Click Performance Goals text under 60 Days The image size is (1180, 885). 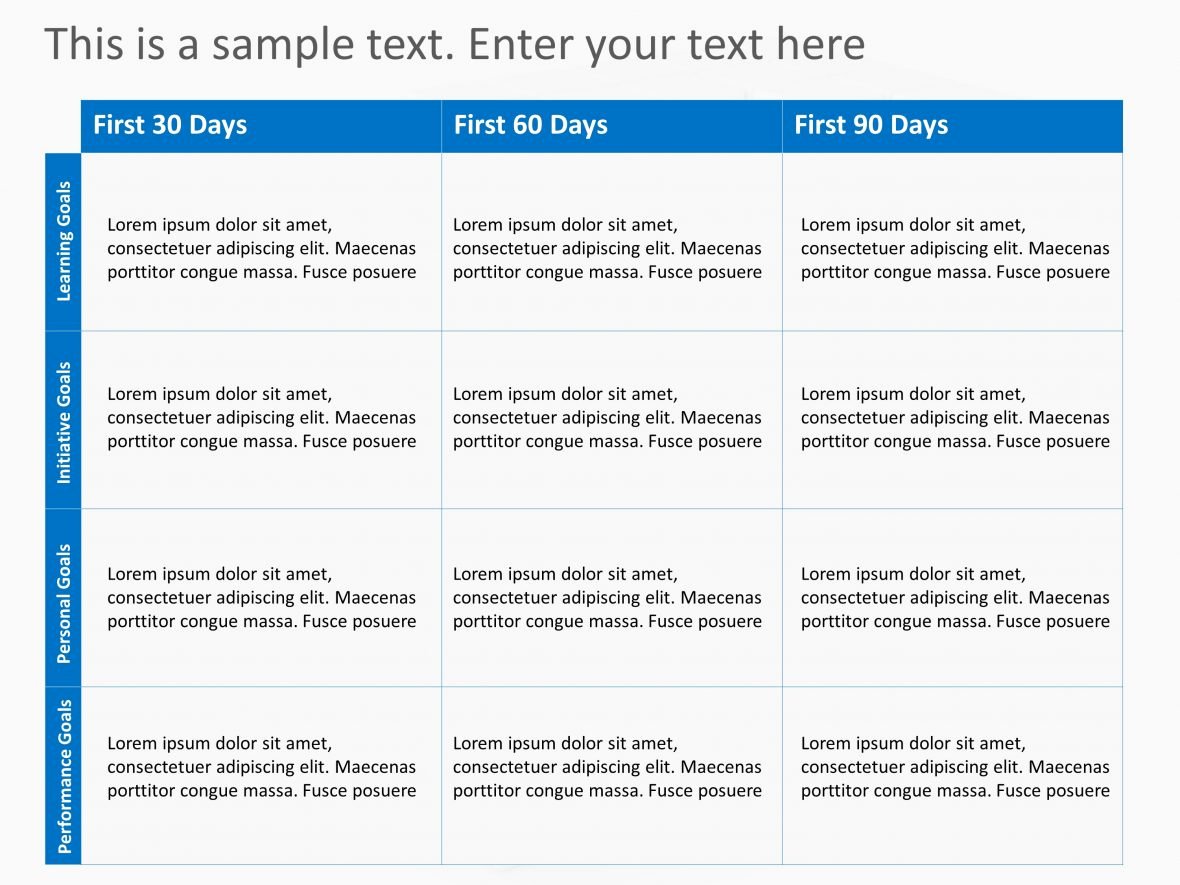point(607,767)
